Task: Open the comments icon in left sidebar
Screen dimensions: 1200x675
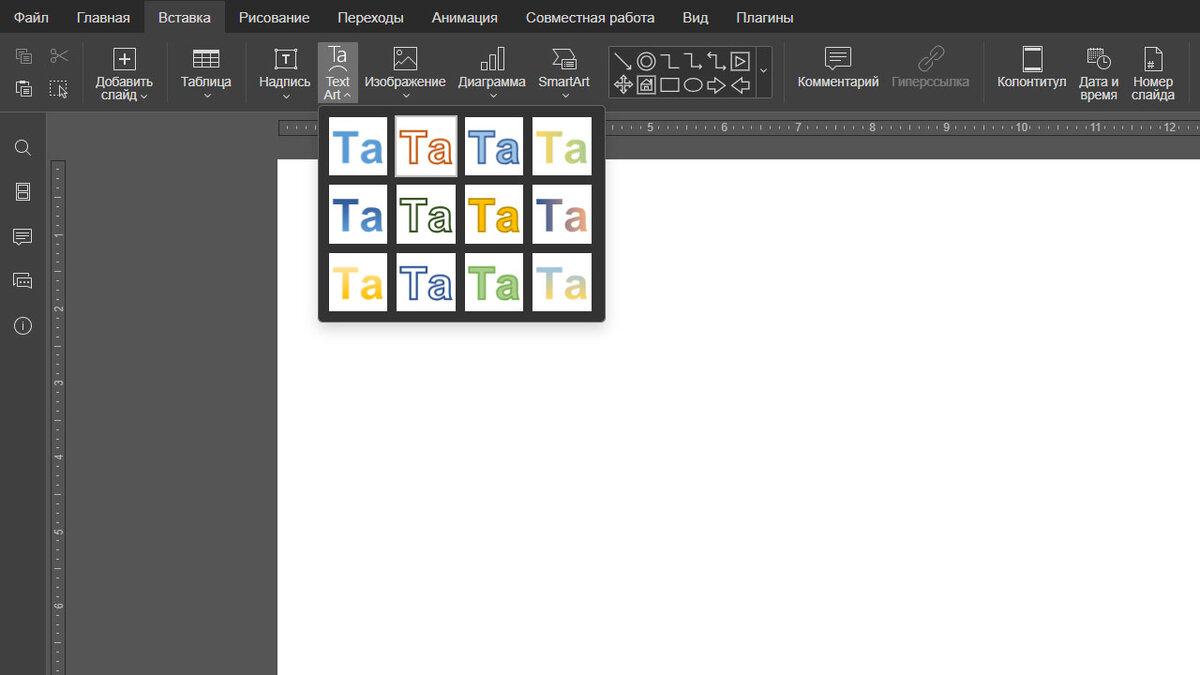Action: 22,237
